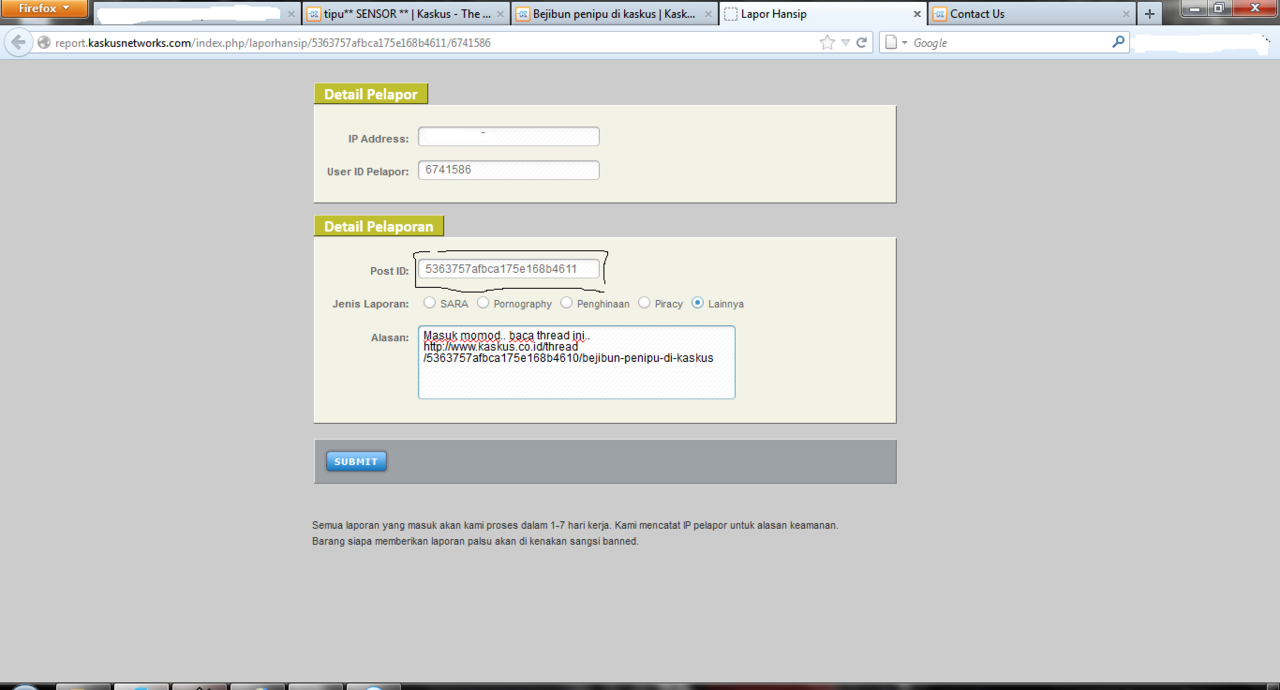This screenshot has height=690, width=1280.
Task: Click the address bar URL
Action: pyautogui.click(x=273, y=44)
